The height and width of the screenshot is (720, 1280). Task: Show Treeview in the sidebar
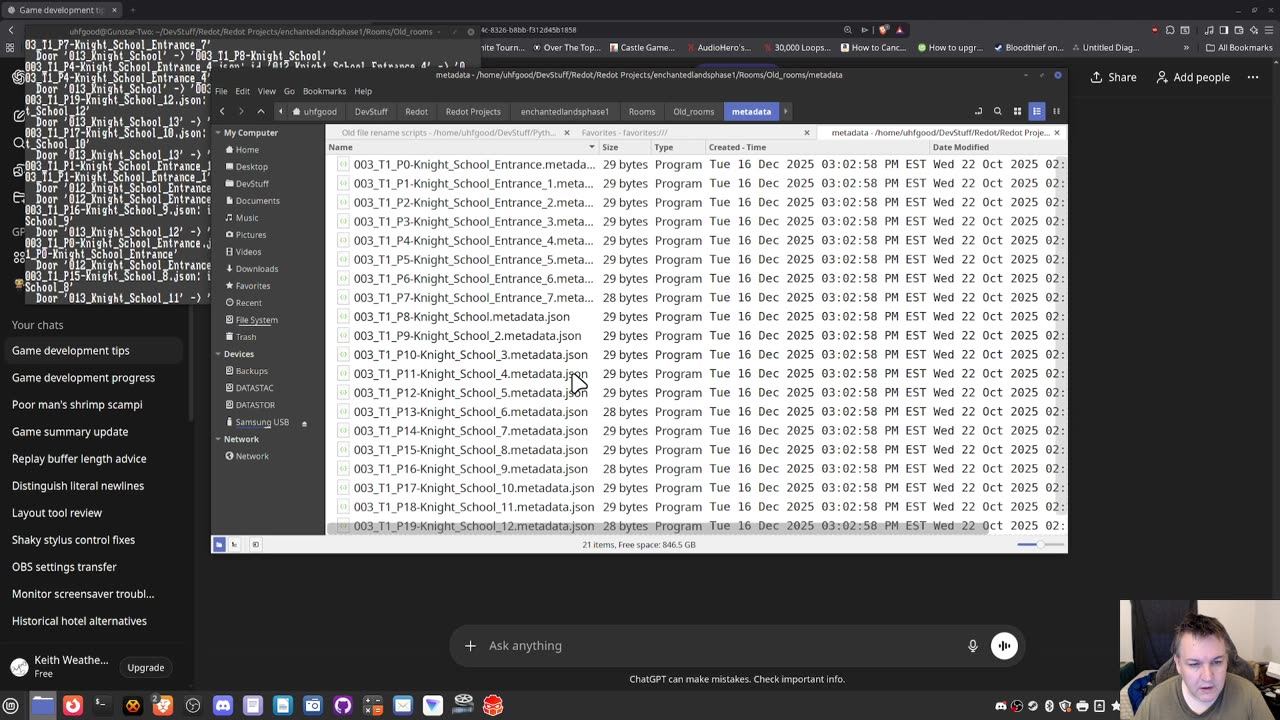(234, 544)
